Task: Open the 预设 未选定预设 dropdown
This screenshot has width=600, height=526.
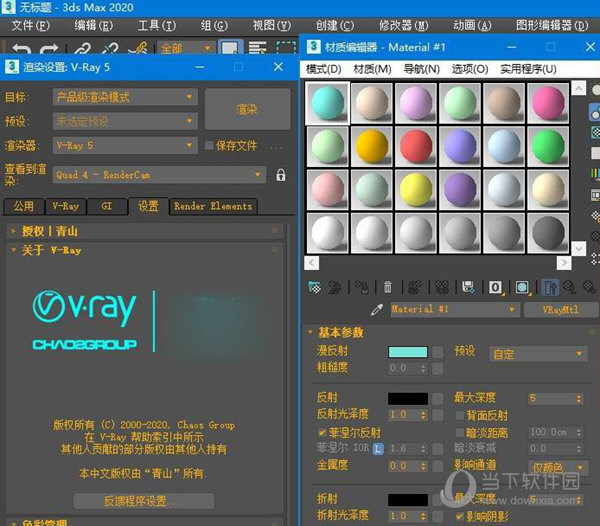Action: (x=125, y=121)
